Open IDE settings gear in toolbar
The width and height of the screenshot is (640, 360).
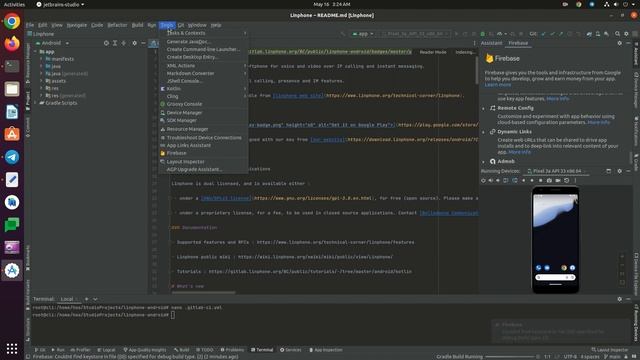pos(626,34)
